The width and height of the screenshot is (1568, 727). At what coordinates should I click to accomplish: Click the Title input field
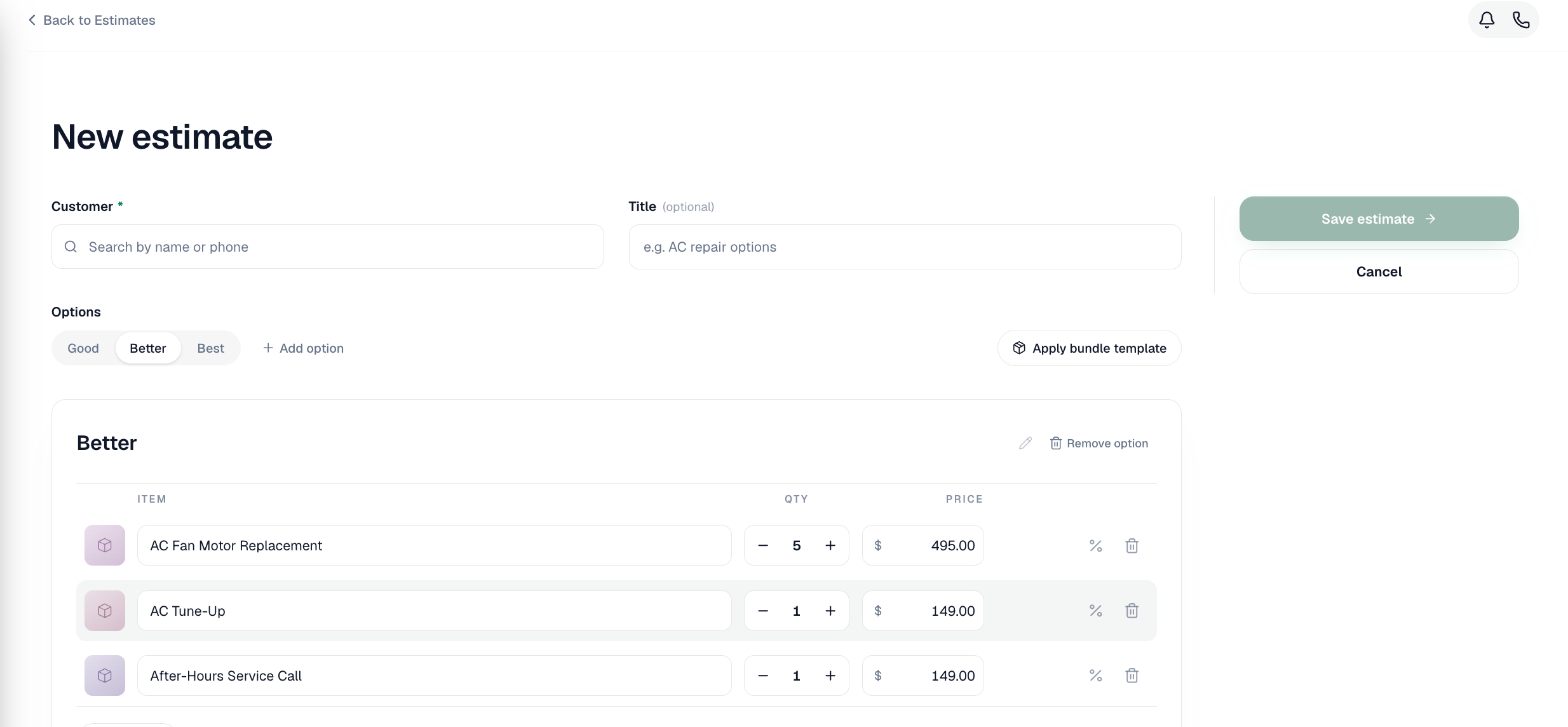(x=905, y=247)
